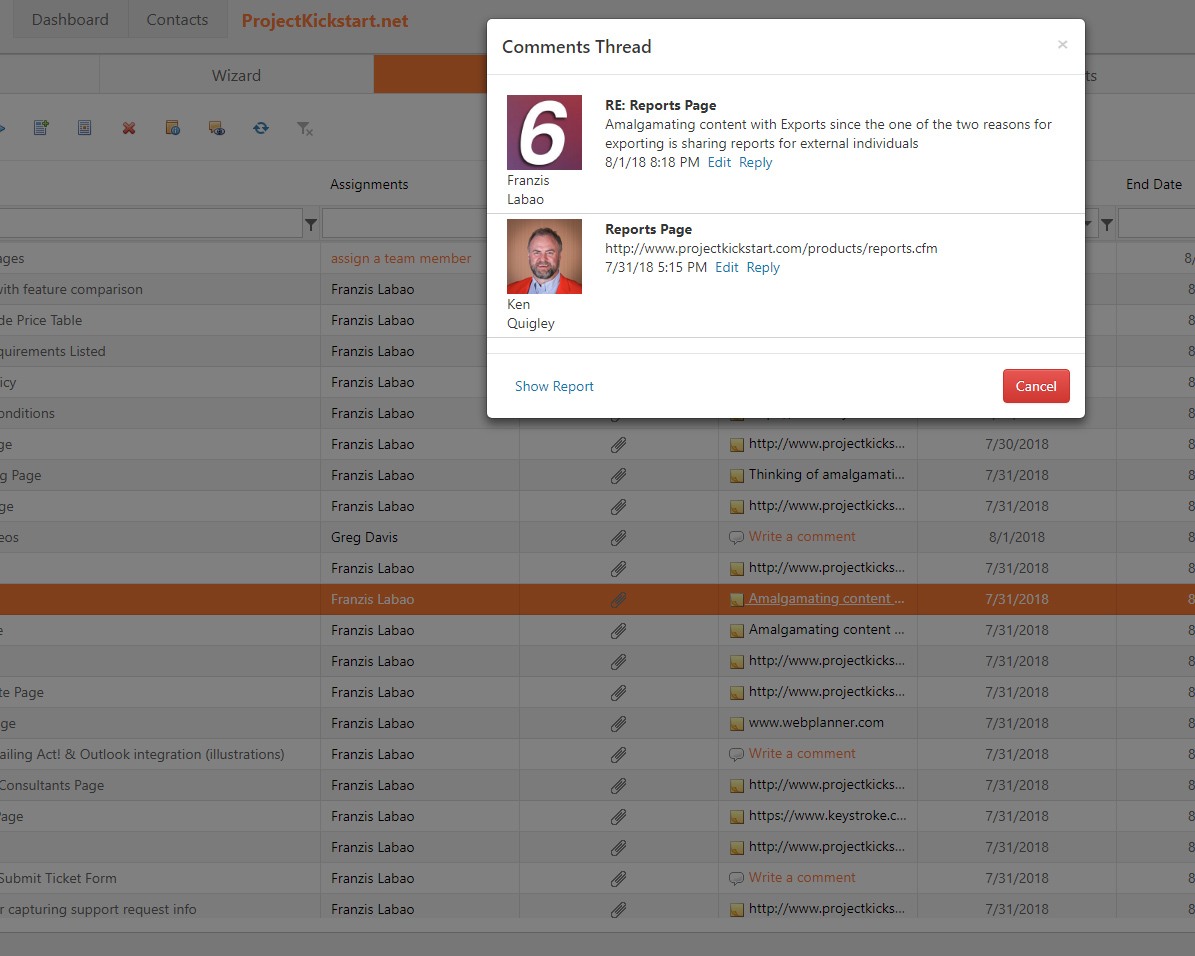The height and width of the screenshot is (956, 1195).
Task: Click 'with feature comparison' task name
Action: point(72,290)
